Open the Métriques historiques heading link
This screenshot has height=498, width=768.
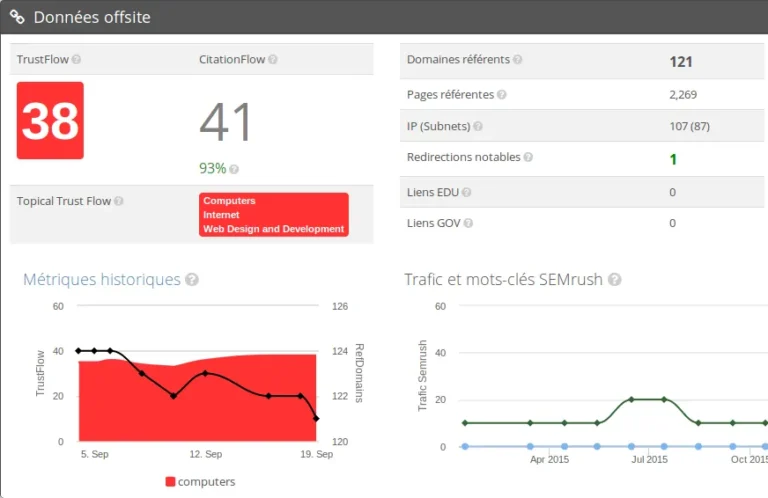click(102, 280)
